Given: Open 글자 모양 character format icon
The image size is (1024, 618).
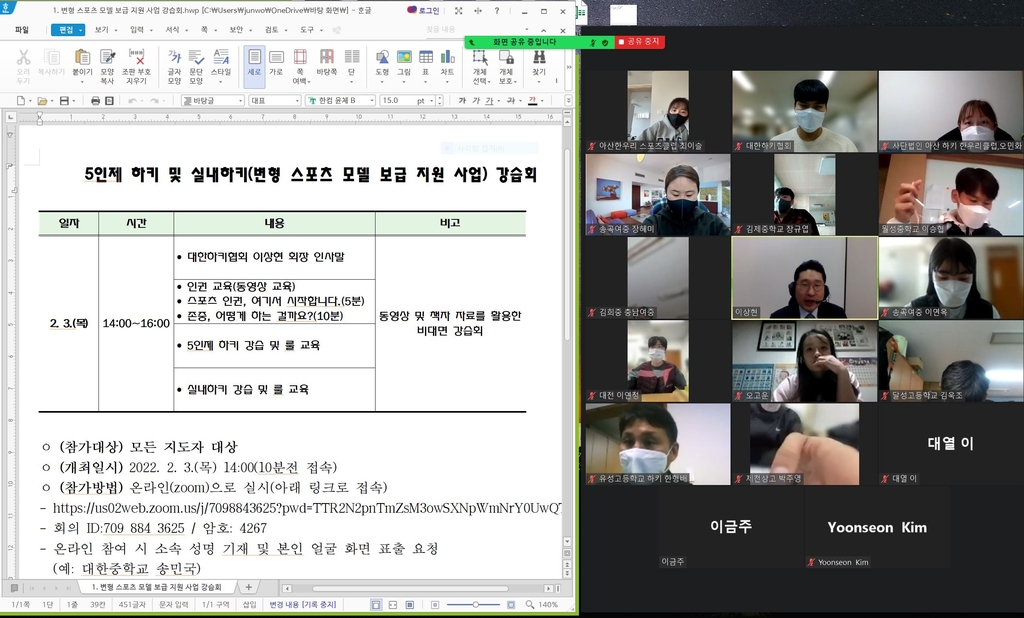Looking at the screenshot, I should (174, 62).
